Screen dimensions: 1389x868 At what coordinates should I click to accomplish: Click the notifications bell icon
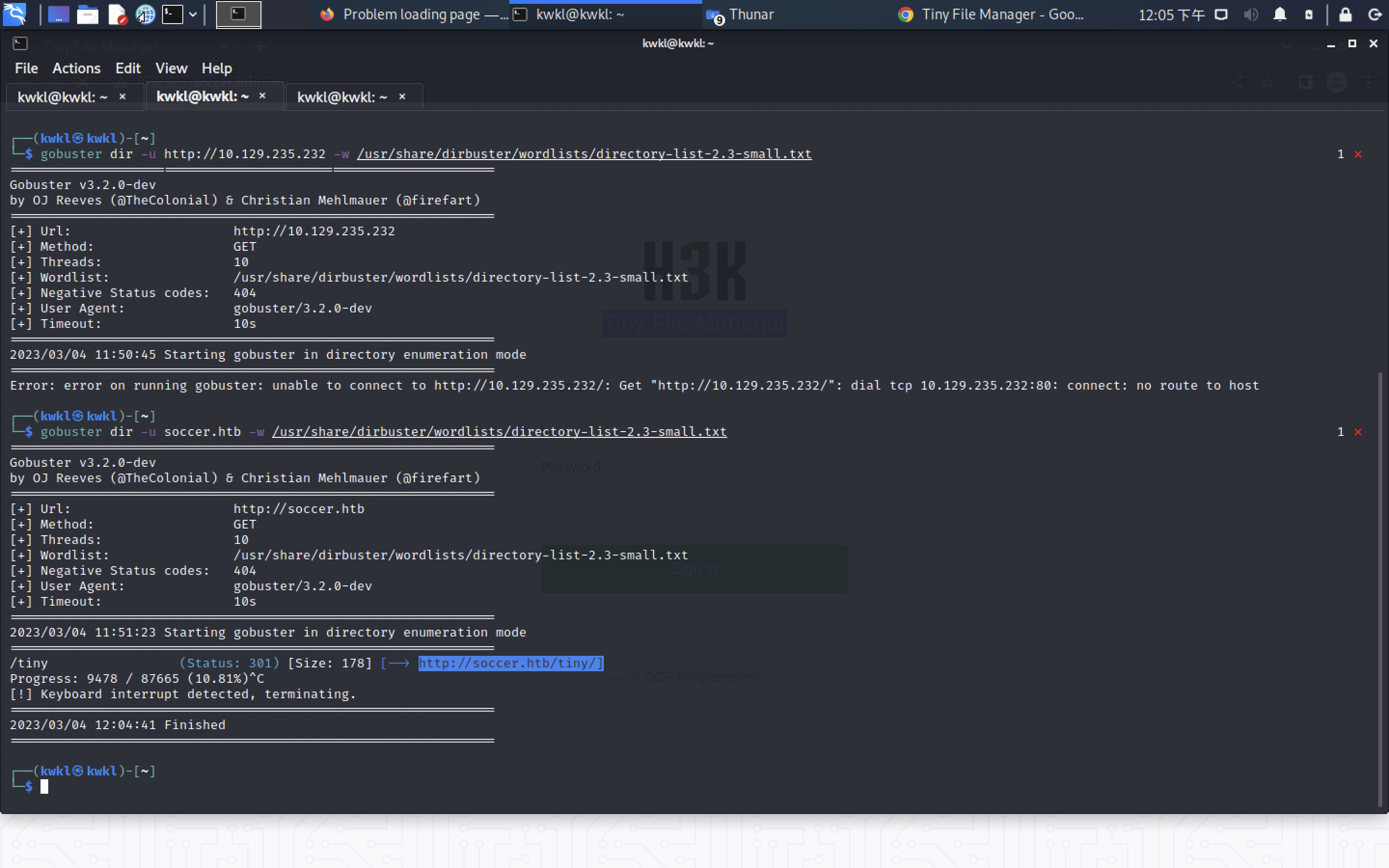1280,14
